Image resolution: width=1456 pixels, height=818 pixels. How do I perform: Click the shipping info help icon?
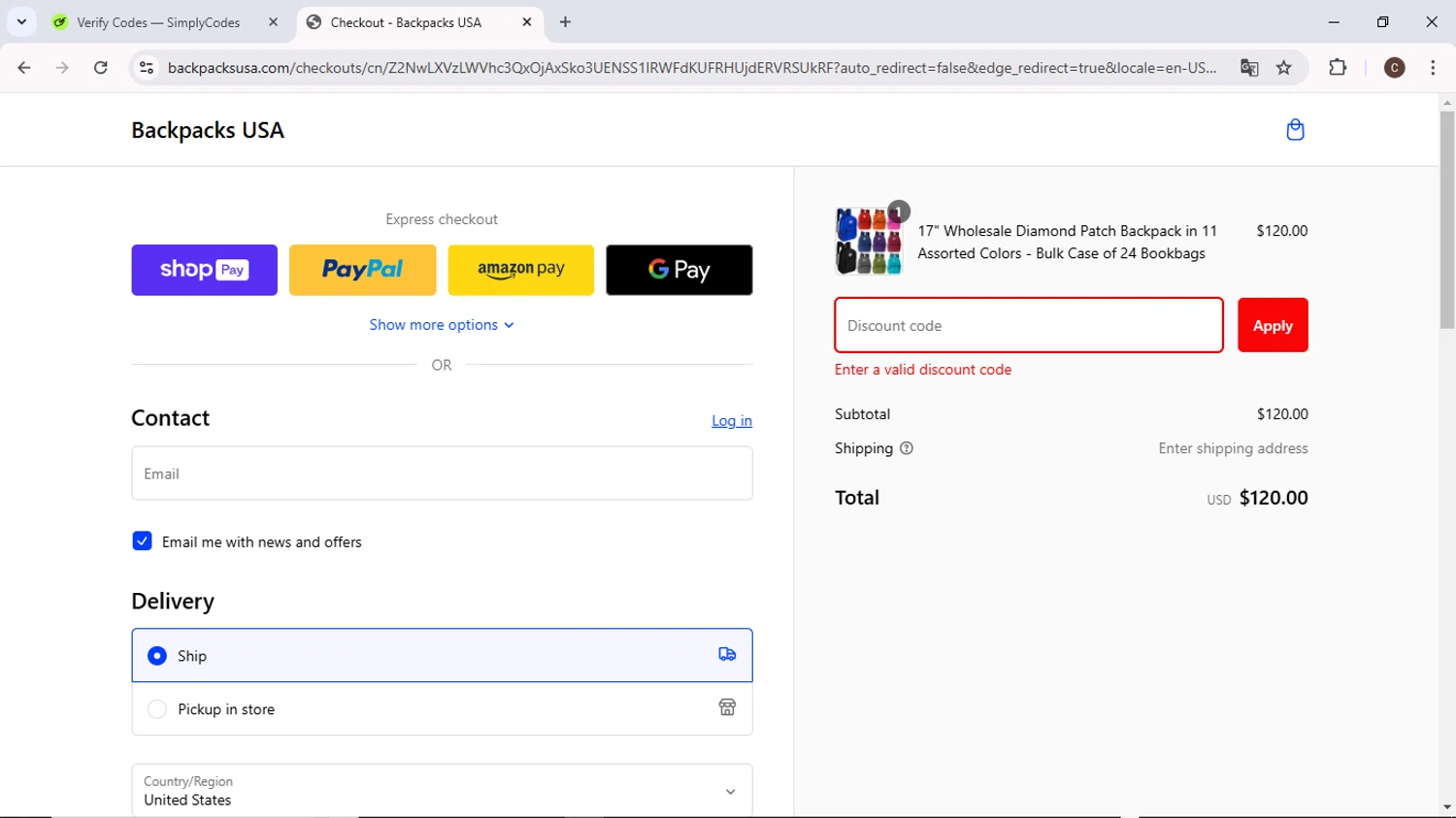point(907,448)
